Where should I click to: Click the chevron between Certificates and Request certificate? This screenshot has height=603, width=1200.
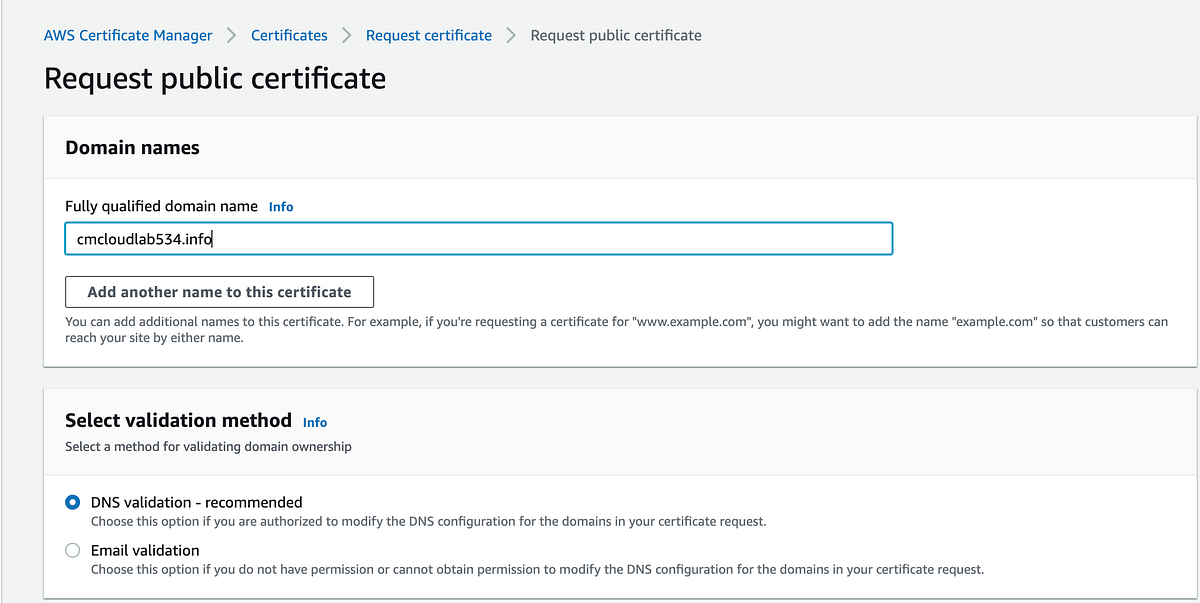(345, 35)
